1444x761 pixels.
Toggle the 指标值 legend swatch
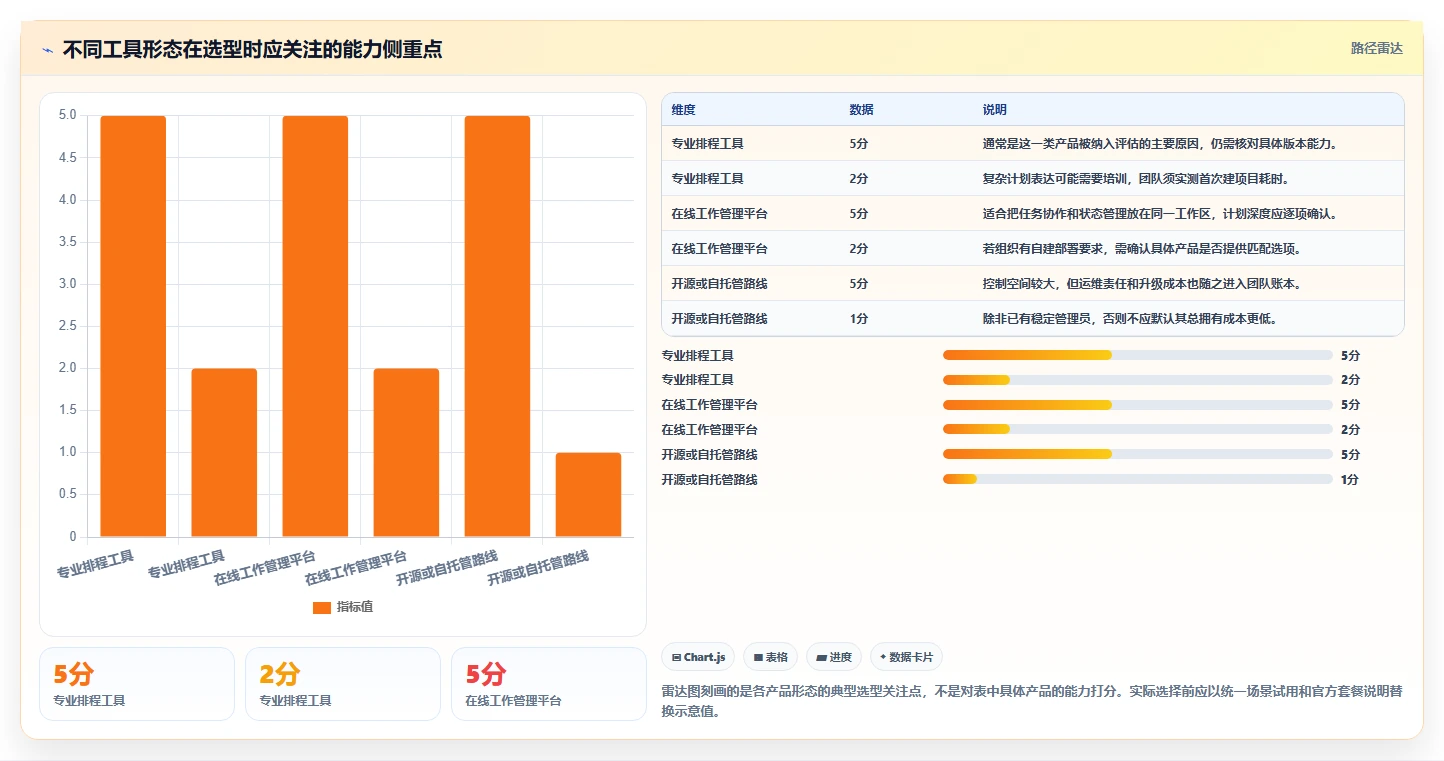[x=321, y=607]
